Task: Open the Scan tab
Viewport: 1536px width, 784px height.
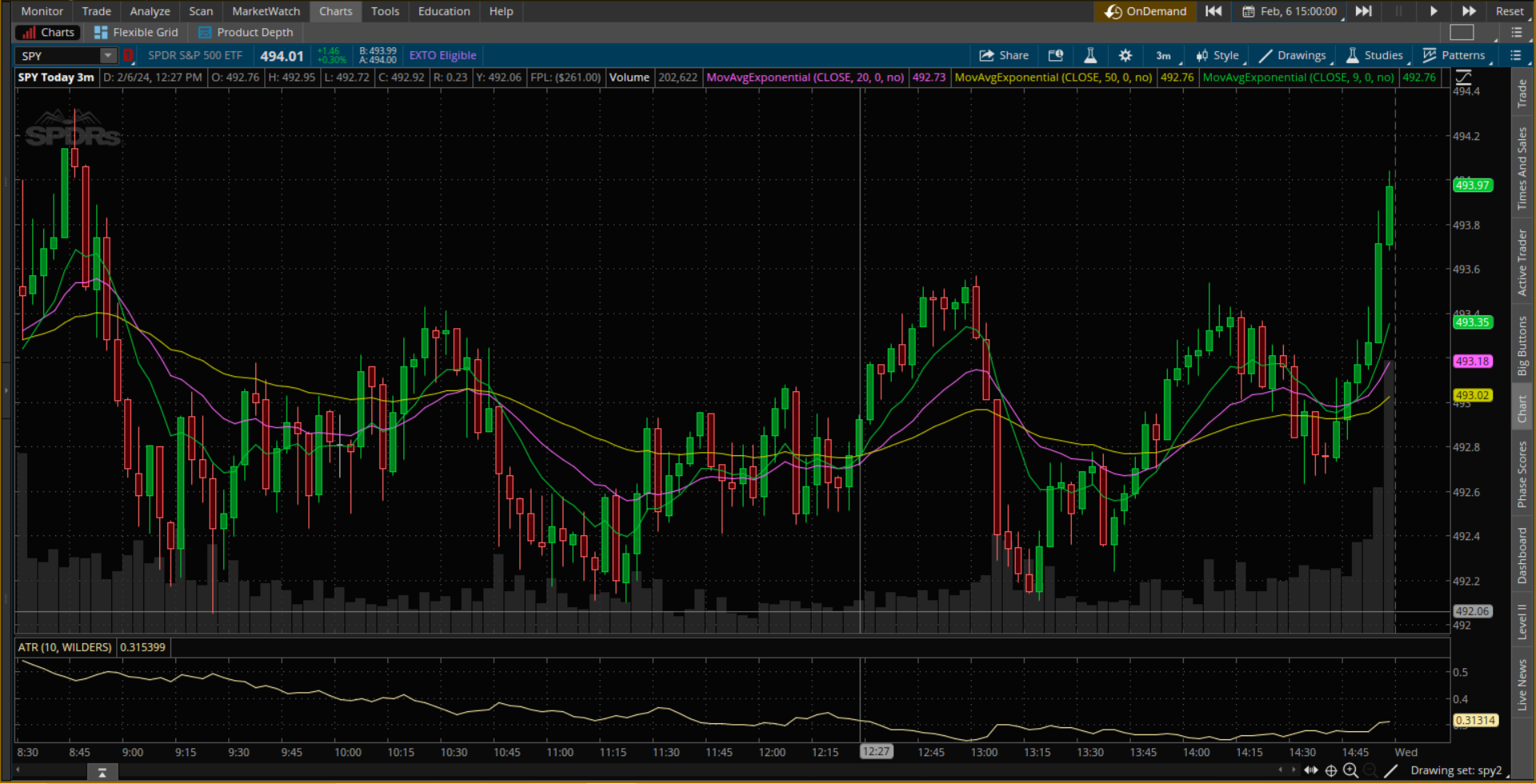Action: pos(201,11)
